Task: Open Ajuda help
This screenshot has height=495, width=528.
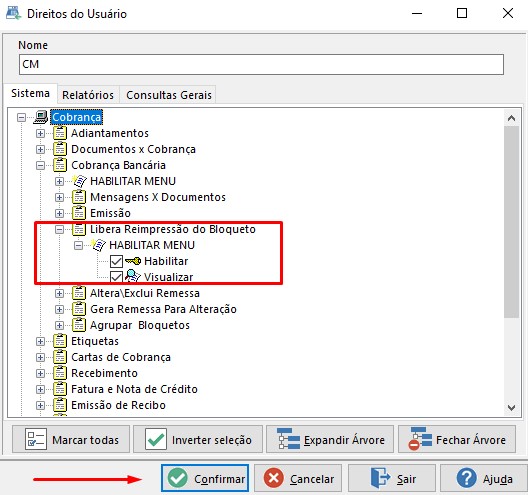Action: coord(484,478)
